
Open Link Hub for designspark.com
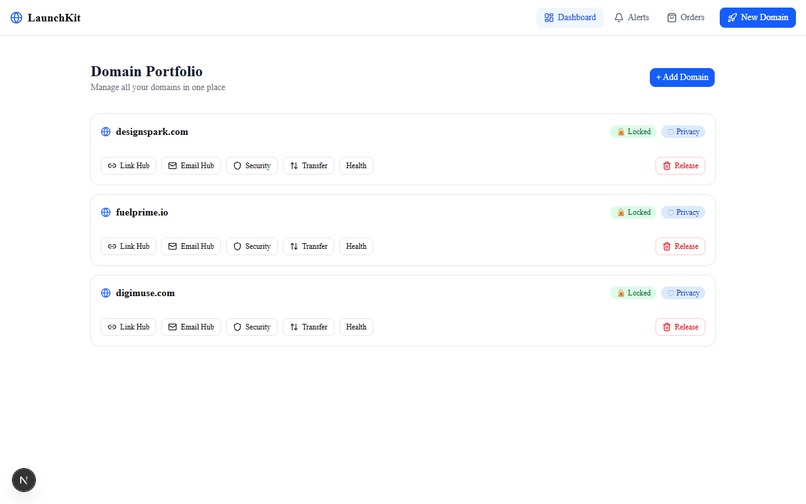tap(129, 166)
